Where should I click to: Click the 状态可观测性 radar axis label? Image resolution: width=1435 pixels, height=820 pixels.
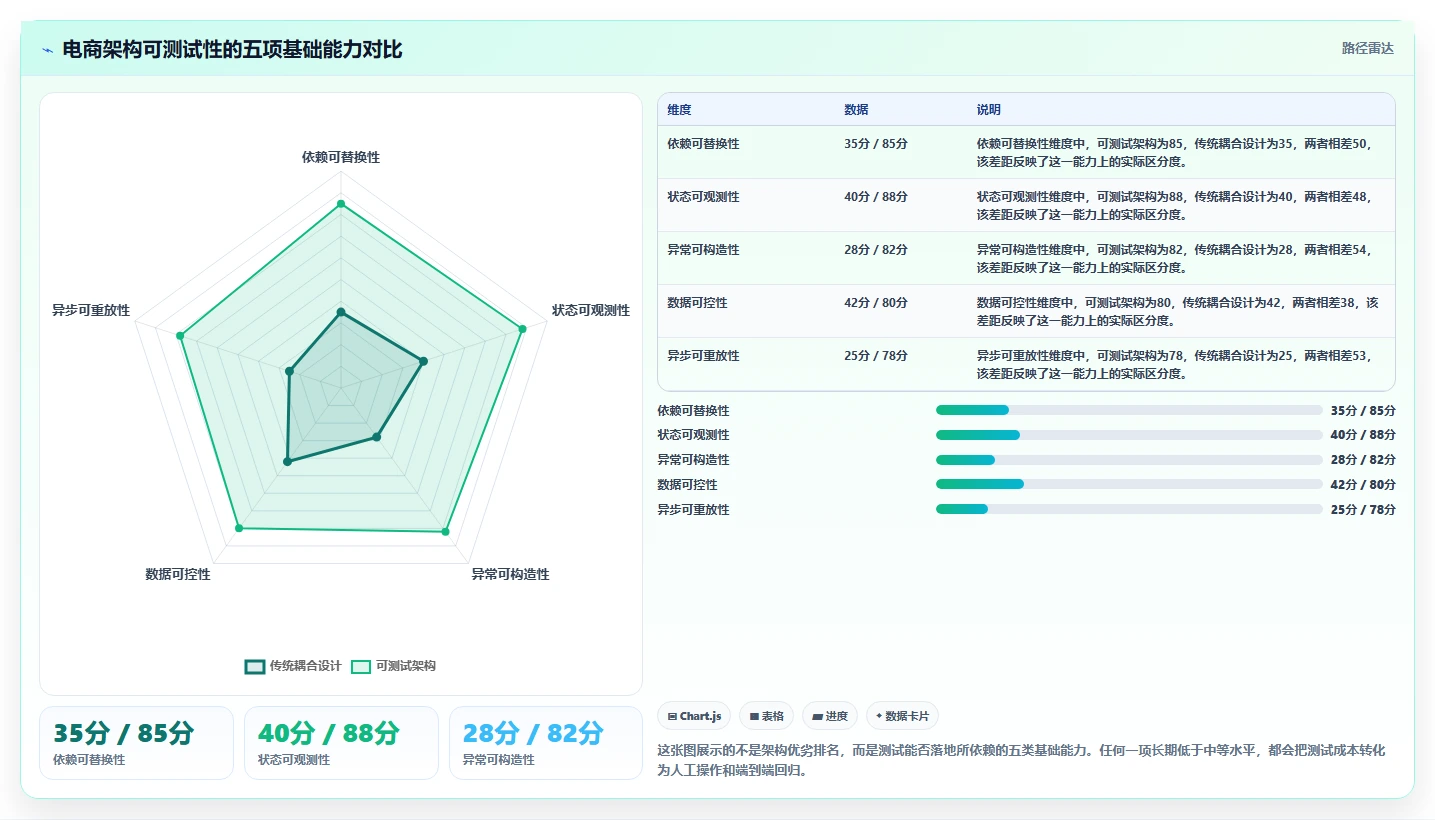pos(591,311)
